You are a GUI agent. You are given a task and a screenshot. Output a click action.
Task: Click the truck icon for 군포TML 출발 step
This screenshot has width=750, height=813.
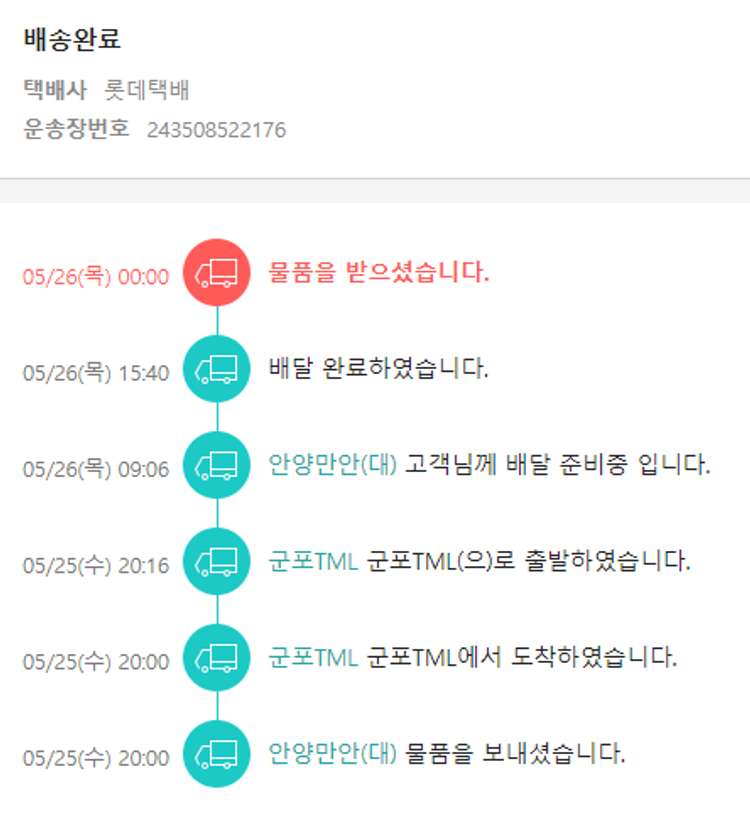(217, 561)
